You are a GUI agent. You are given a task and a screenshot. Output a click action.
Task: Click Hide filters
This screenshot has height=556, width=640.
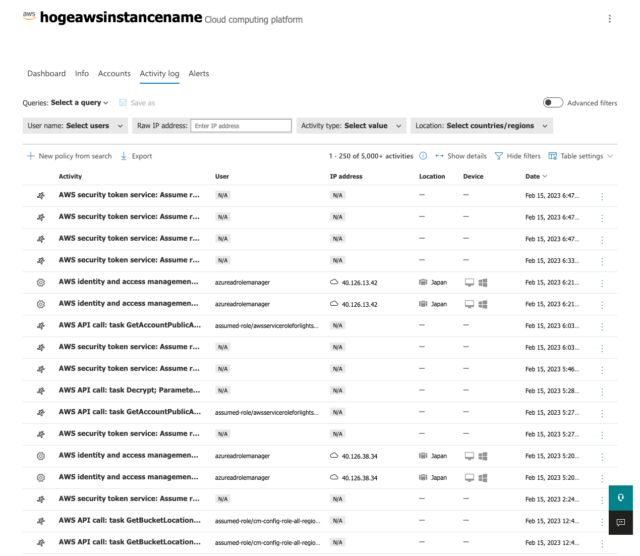pos(518,156)
